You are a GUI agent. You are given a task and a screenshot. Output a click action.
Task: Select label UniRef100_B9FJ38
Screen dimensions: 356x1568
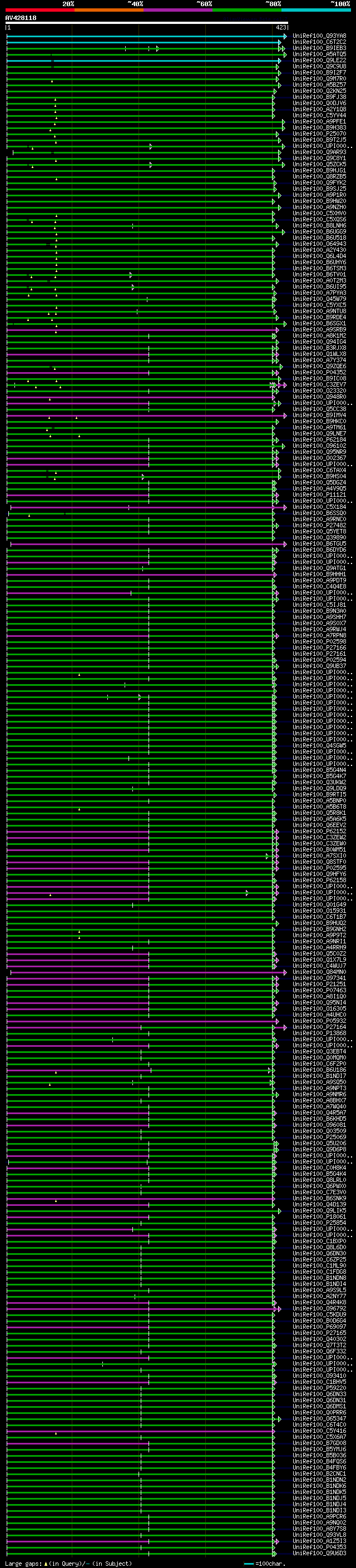(319, 97)
